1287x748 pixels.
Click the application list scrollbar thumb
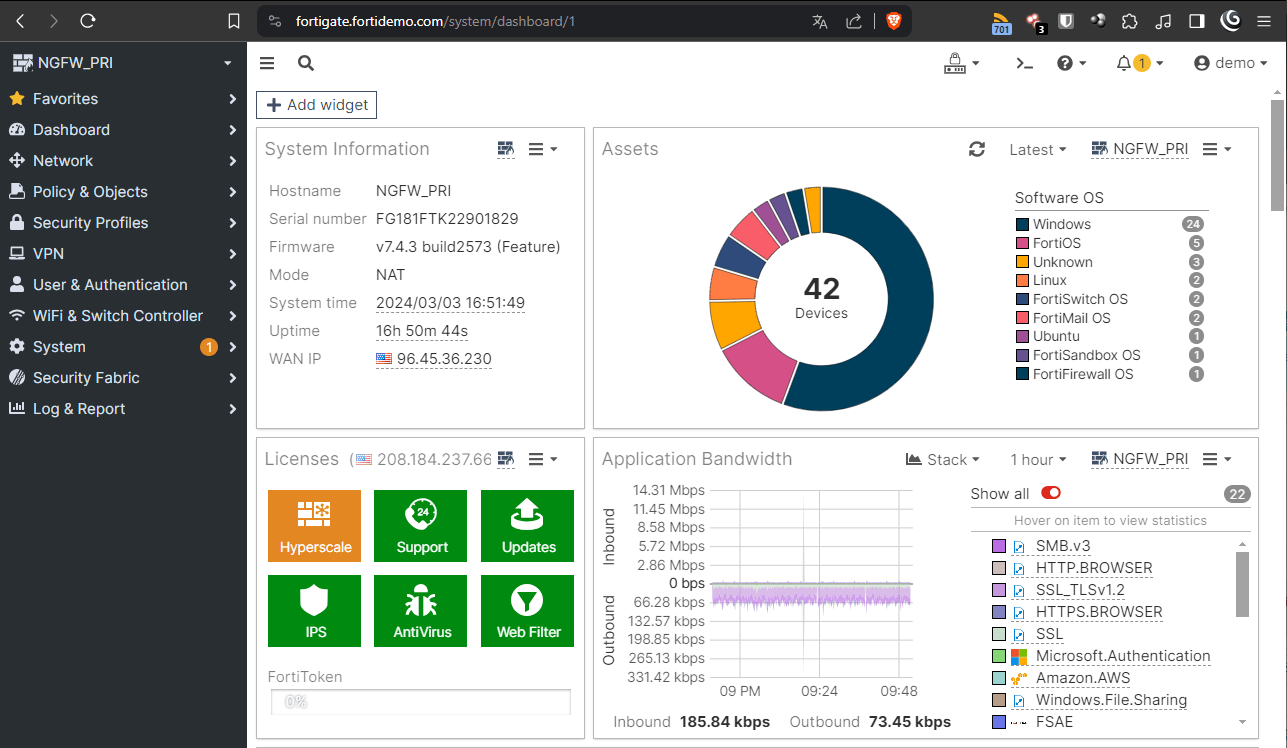(x=1242, y=584)
